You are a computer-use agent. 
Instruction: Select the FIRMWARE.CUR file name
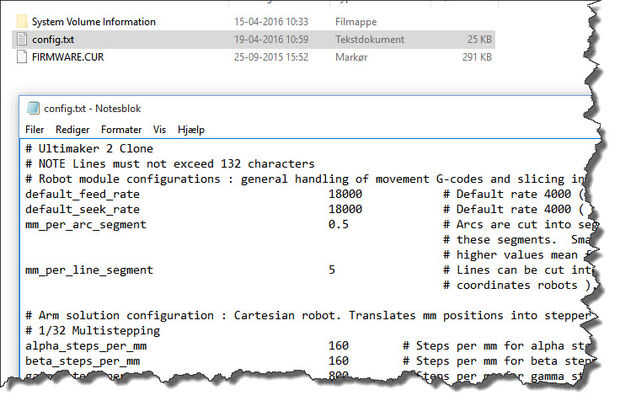pos(68,57)
